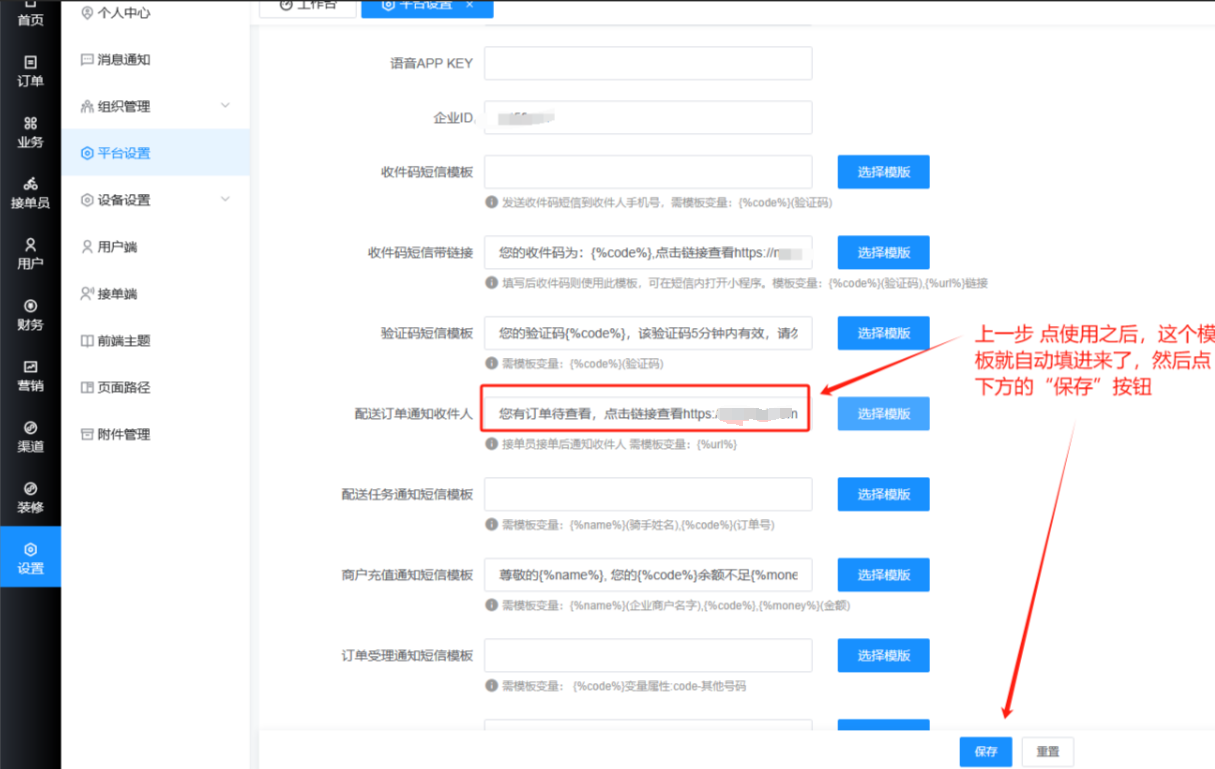Expand the 组织管理 submenu chevron
The height and width of the screenshot is (769, 1215).
pyautogui.click(x=225, y=106)
